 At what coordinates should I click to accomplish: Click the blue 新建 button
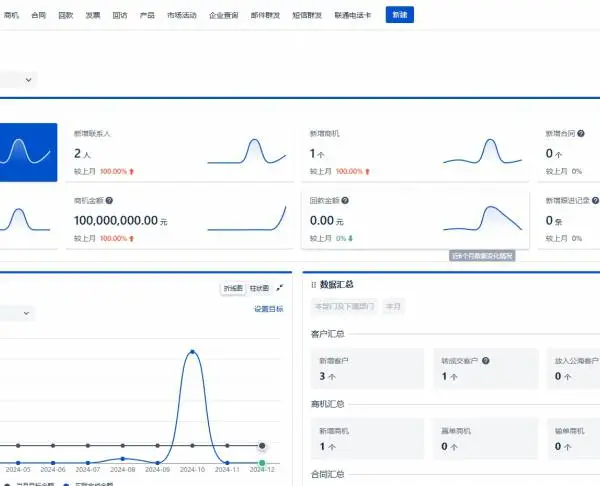(x=399, y=15)
